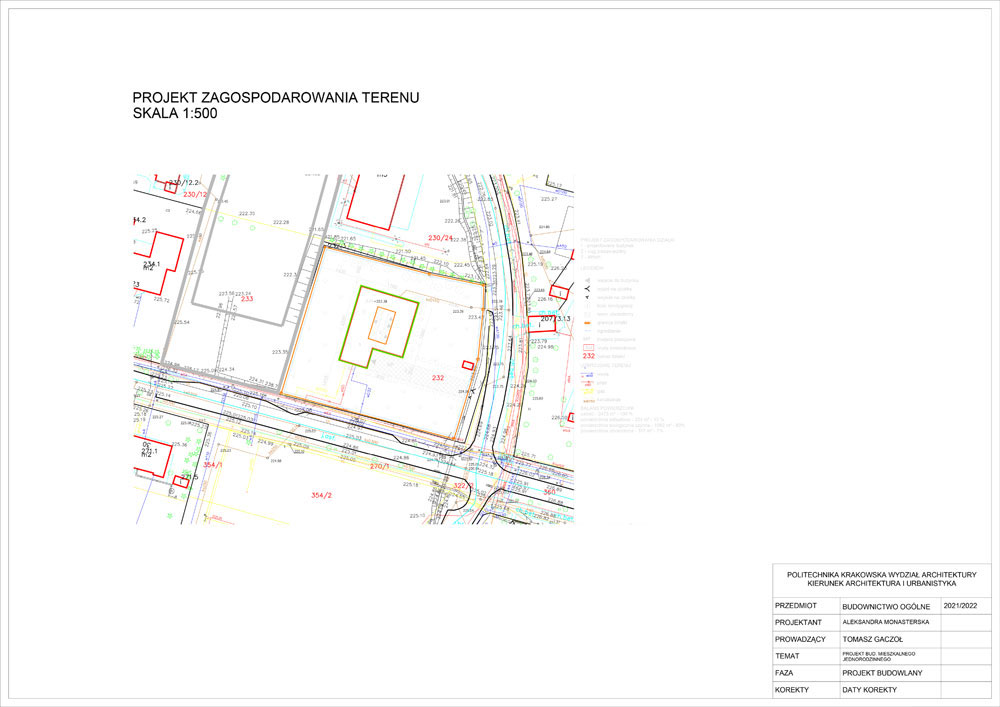Image resolution: width=1000 pixels, height=707 pixels.
Task: Click the SKALA 1:500 text
Action: pyautogui.click(x=175, y=114)
